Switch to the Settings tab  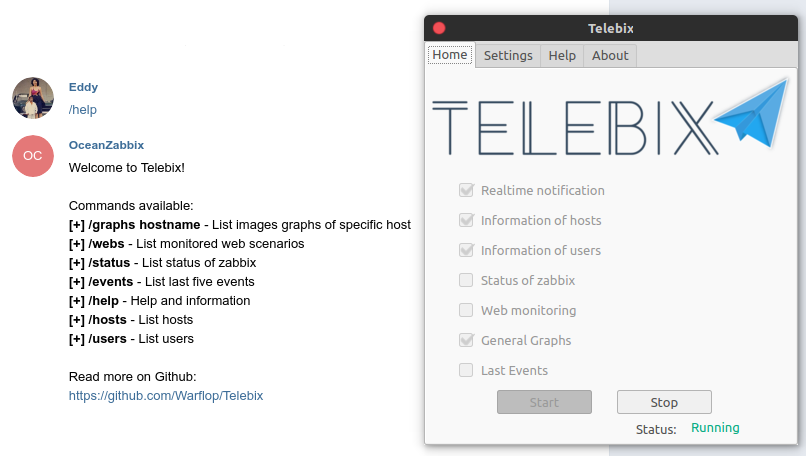(x=508, y=56)
